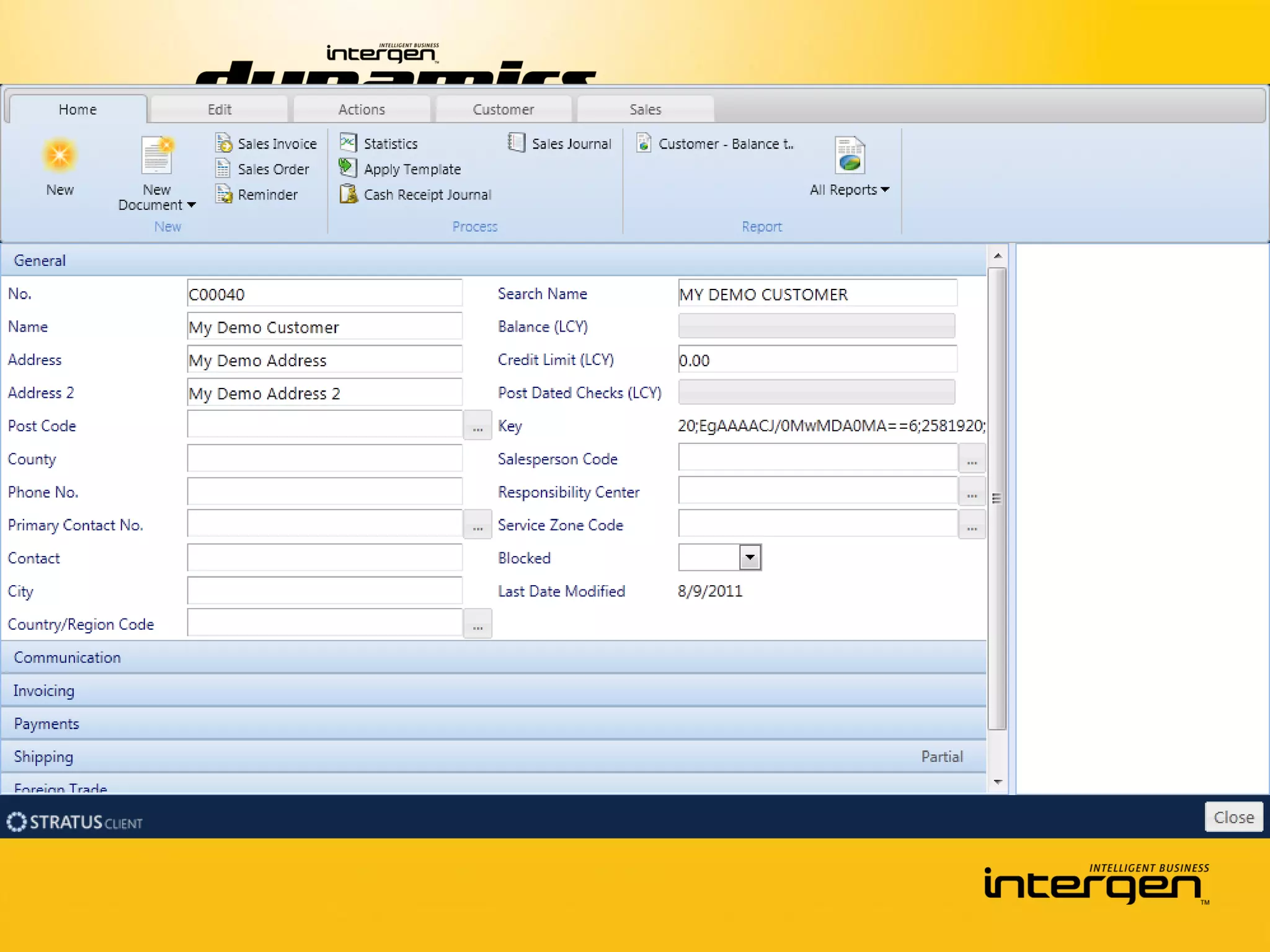Open Responsibility Center lookup button
This screenshot has width=1270, height=952.
[972, 492]
